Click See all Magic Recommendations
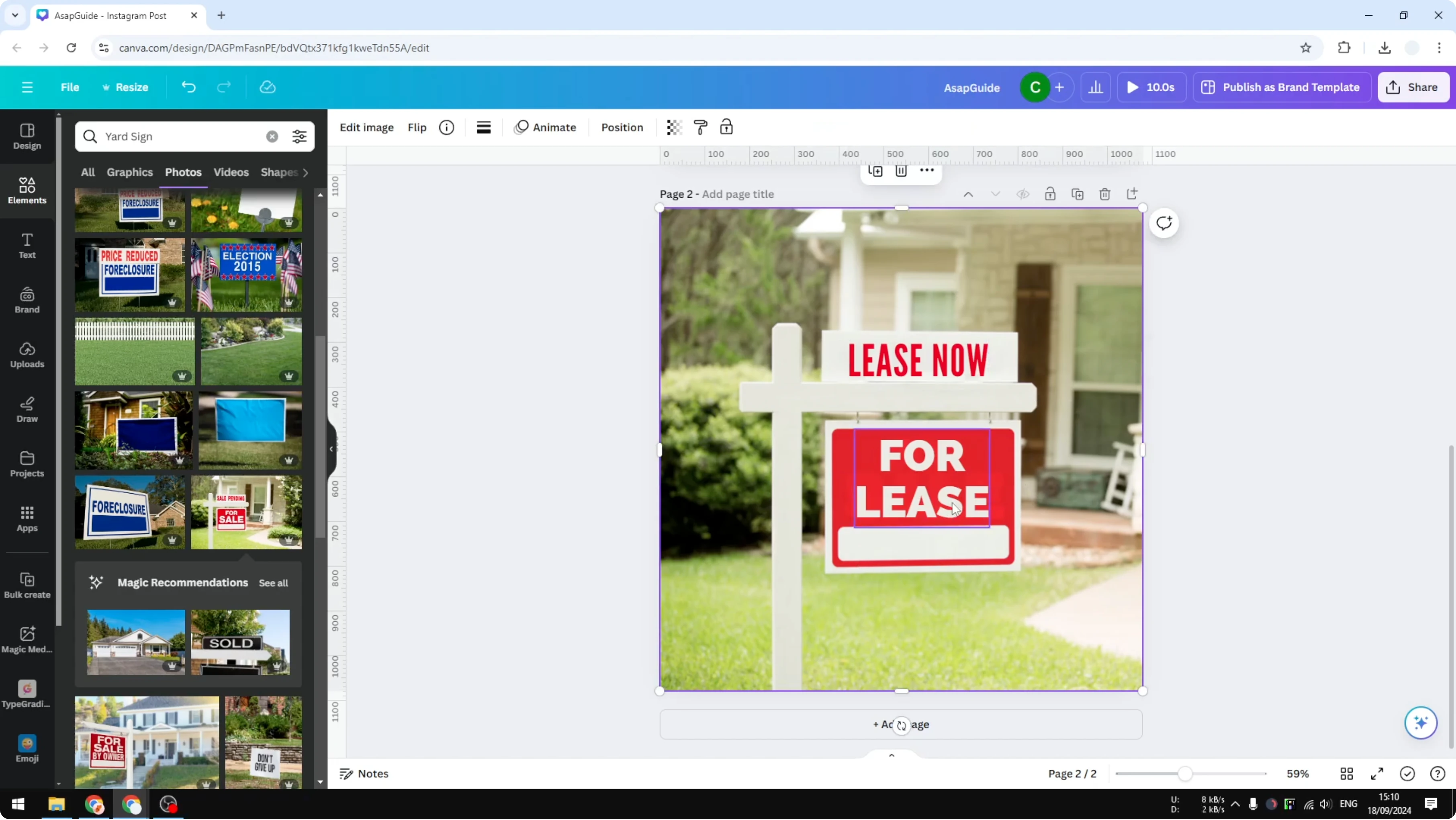Screen dimensions: 1456x820 coord(274,583)
